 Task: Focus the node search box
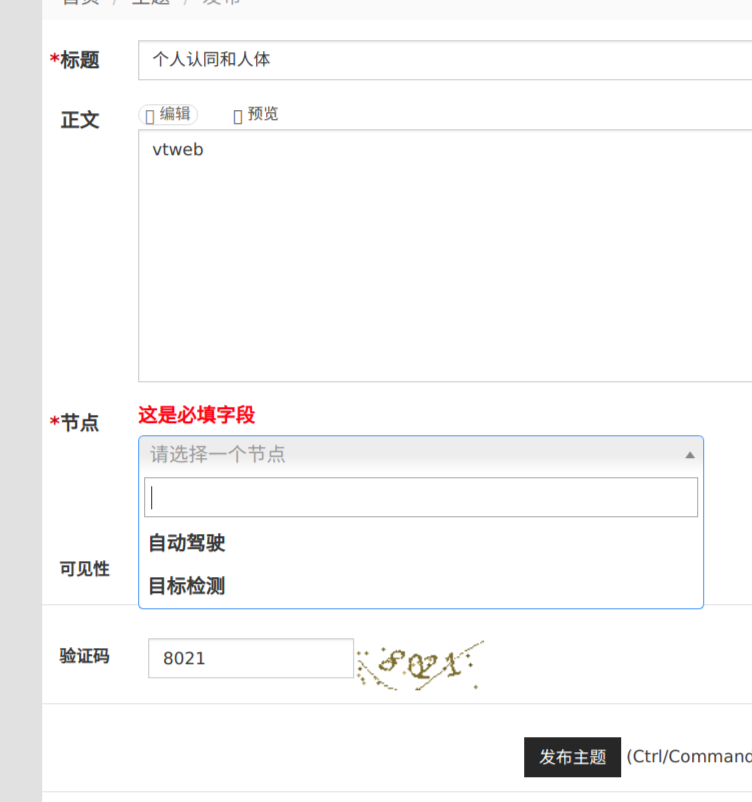click(x=421, y=497)
